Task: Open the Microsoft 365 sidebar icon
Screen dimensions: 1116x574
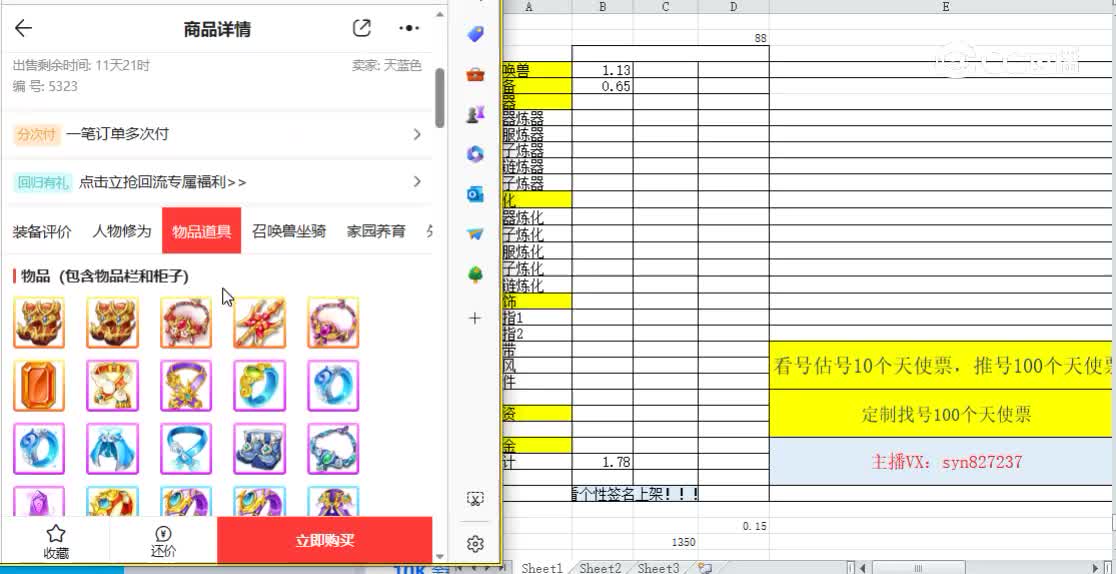Action: pos(475,153)
